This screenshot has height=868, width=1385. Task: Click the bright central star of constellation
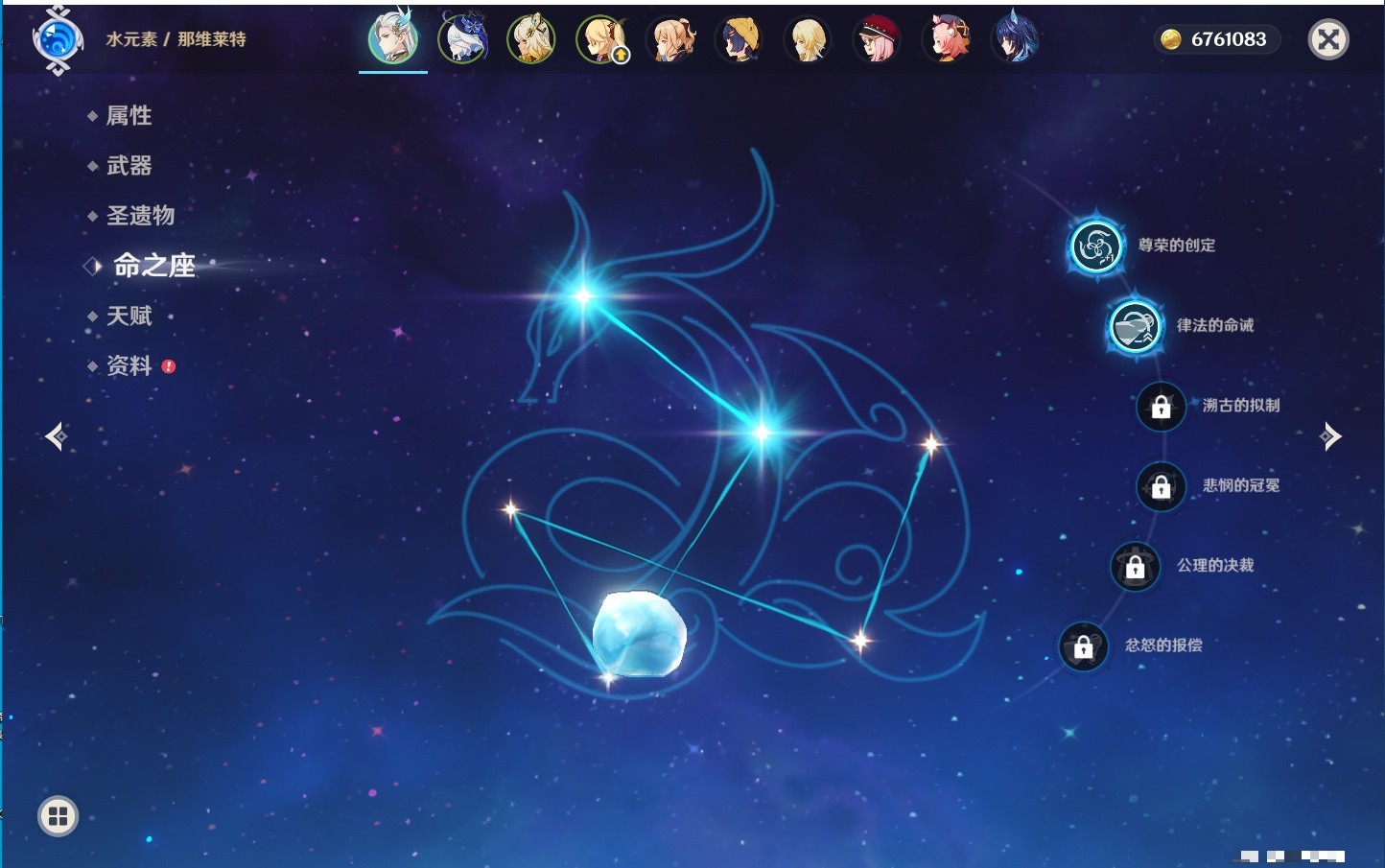[762, 433]
